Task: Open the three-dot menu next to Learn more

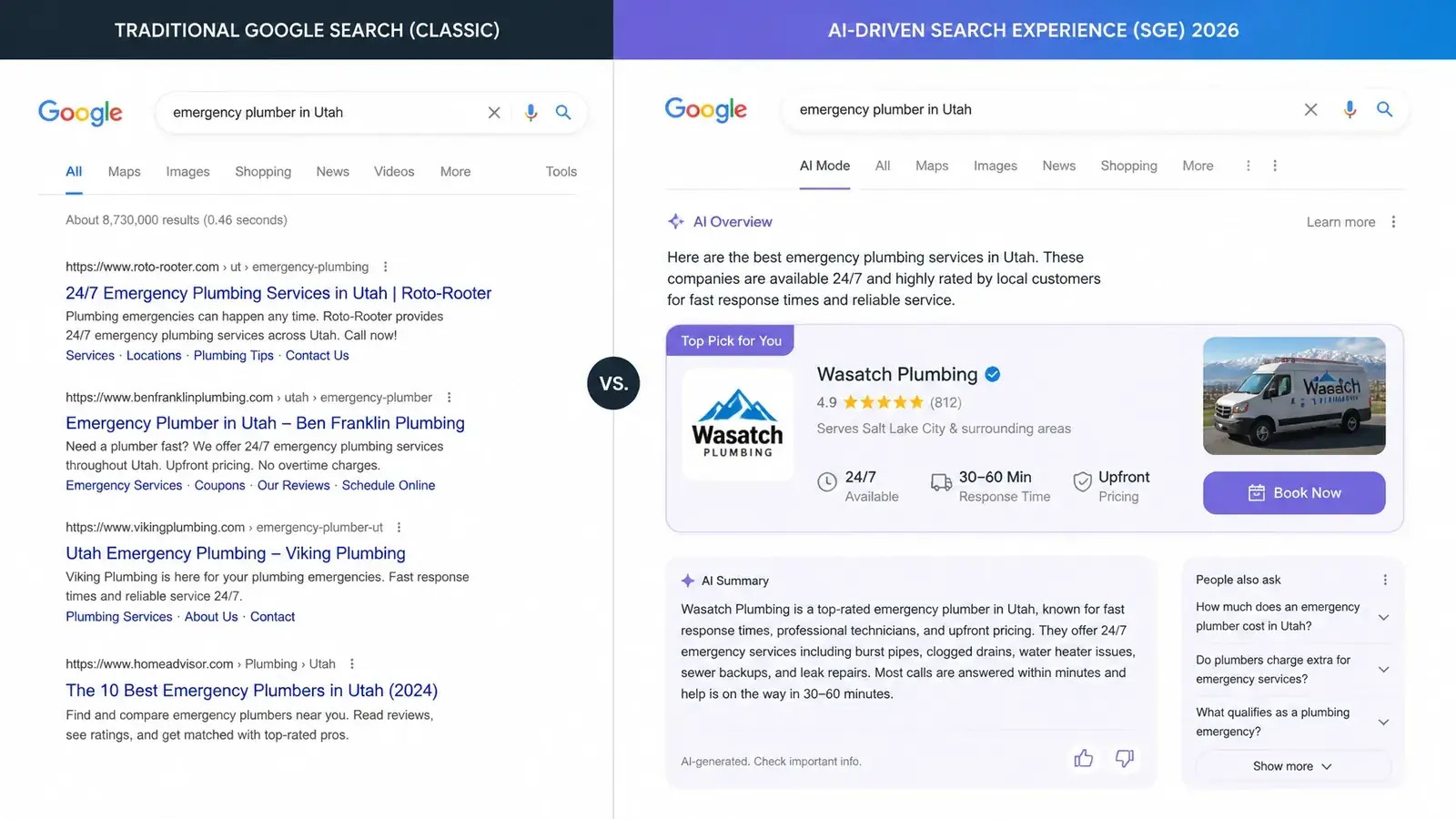Action: 1393,222
